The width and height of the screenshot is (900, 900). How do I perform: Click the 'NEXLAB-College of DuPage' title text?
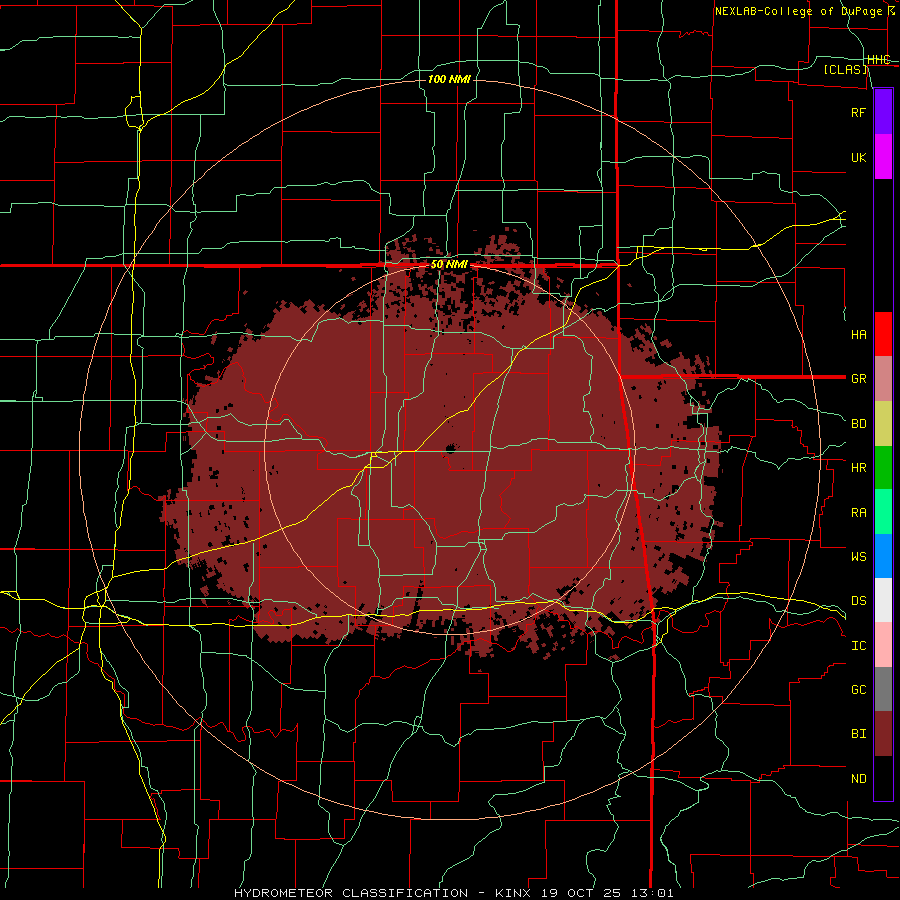798,11
